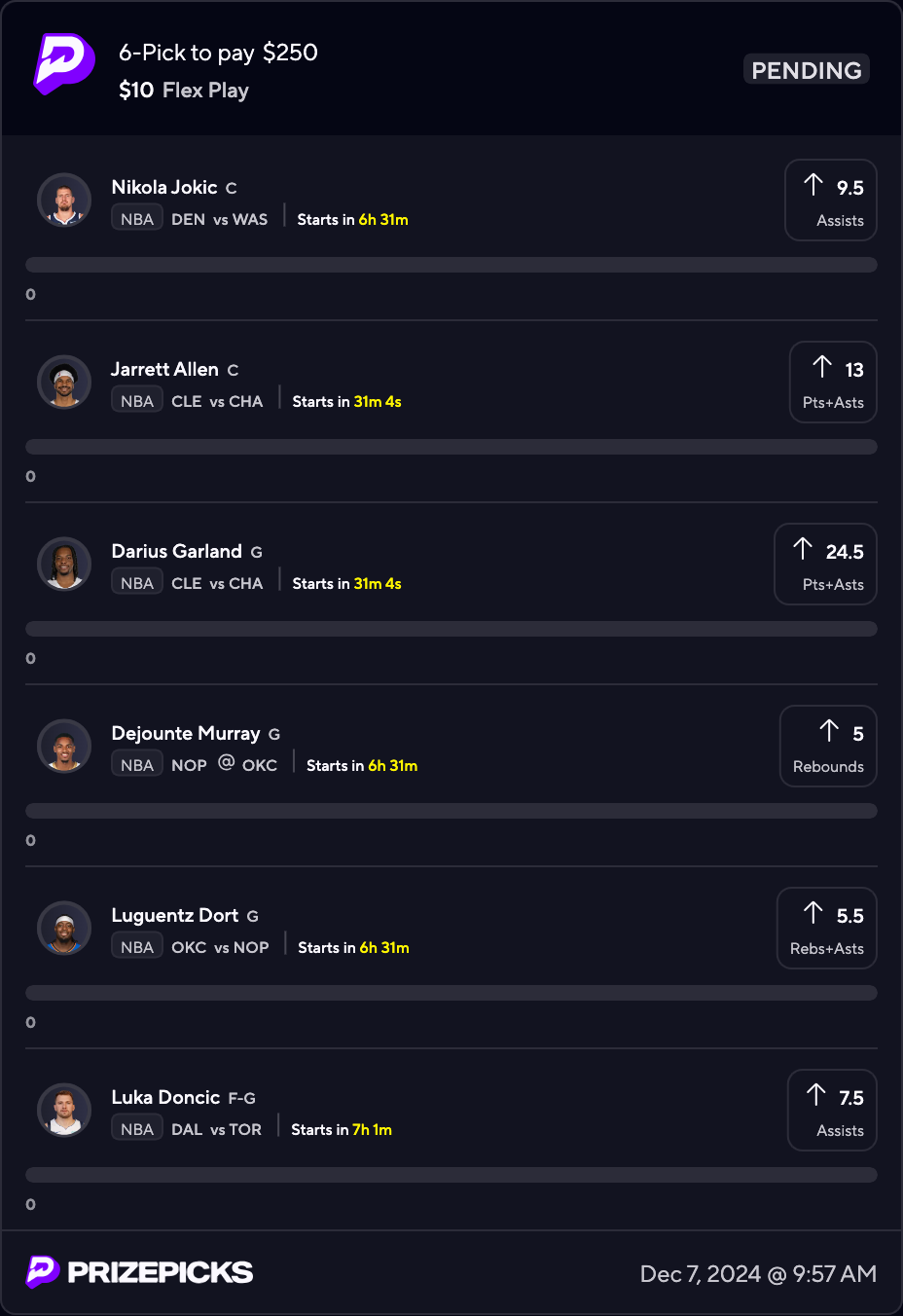
Task: Click the up arrow beside 7.5 Assists
Action: coord(816,1095)
